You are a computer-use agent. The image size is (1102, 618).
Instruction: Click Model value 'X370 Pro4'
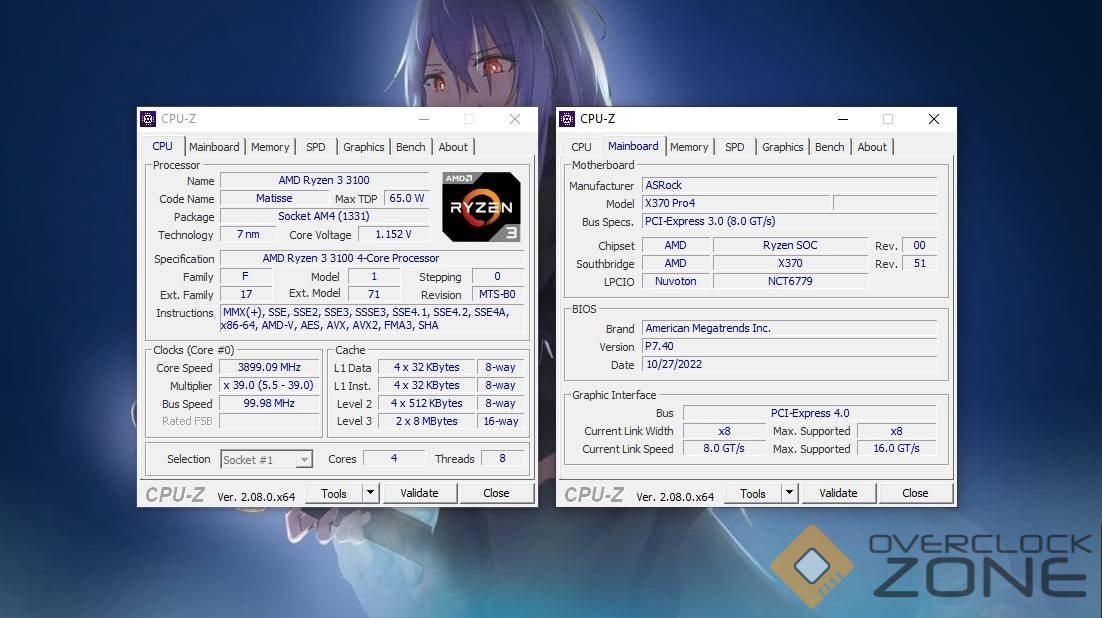pos(736,203)
